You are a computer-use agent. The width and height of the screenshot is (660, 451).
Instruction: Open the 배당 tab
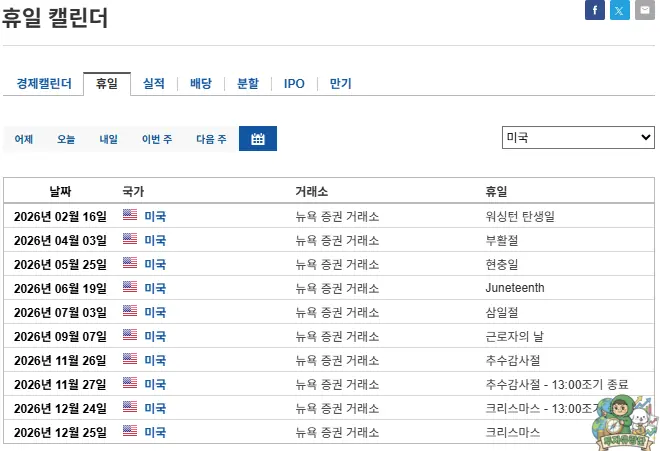click(201, 84)
